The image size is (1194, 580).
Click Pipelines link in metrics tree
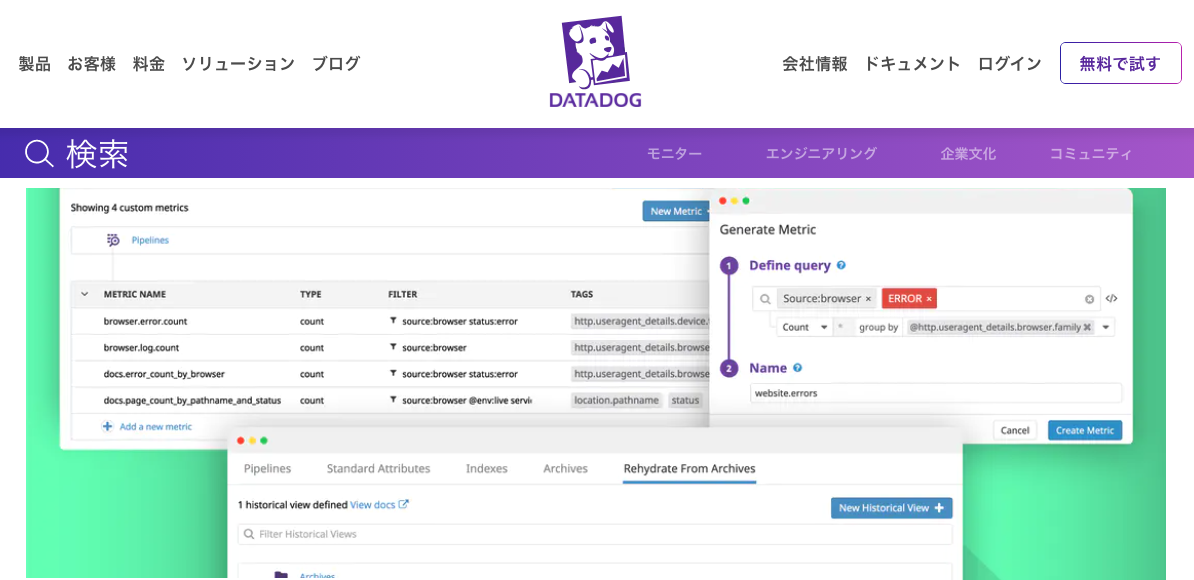click(x=150, y=240)
